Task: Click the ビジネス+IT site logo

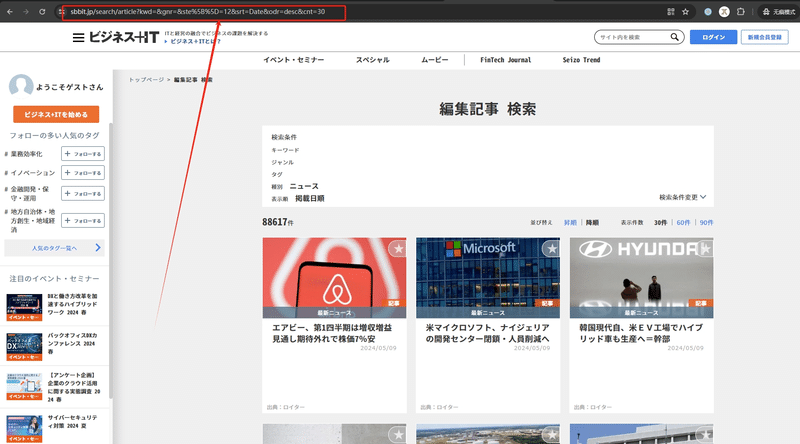Action: [124, 37]
